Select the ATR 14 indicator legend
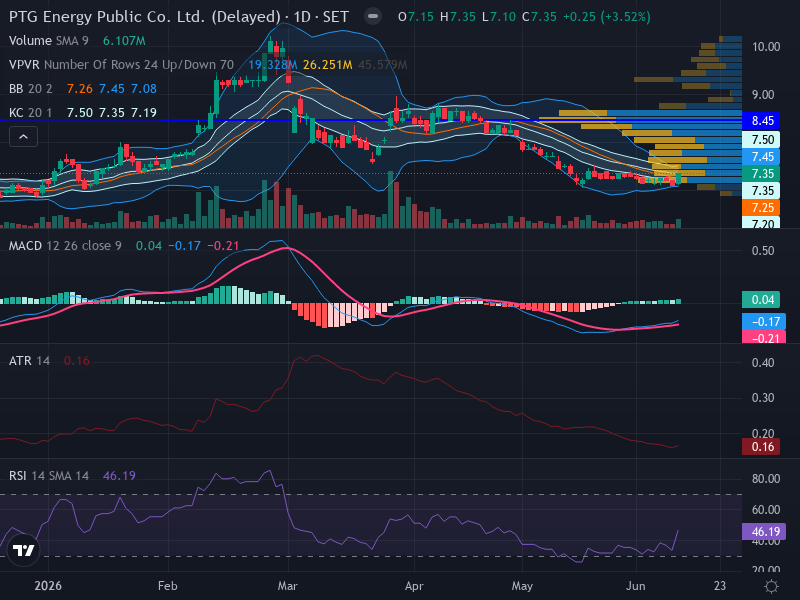Screen dimensions: 800x600 tap(29, 361)
